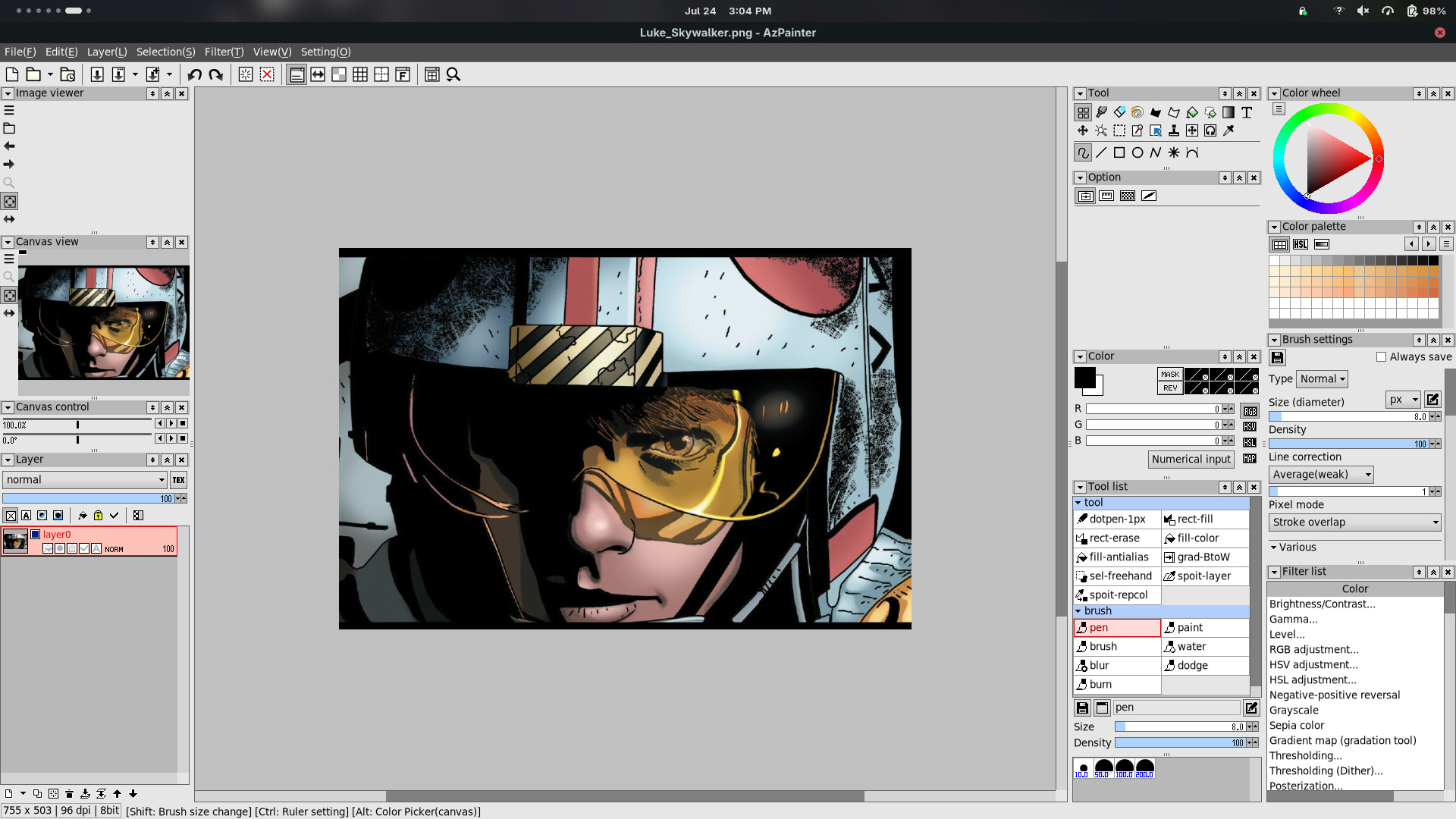Viewport: 1456px width, 819px height.
Task: Toggle layer0 visibility square
Action: 35,535
